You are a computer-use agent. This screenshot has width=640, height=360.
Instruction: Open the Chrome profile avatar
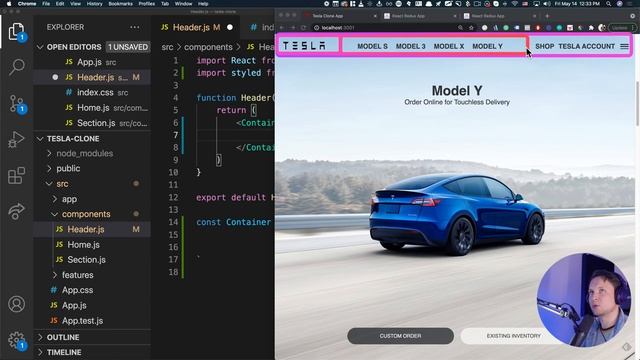[x=602, y=28]
